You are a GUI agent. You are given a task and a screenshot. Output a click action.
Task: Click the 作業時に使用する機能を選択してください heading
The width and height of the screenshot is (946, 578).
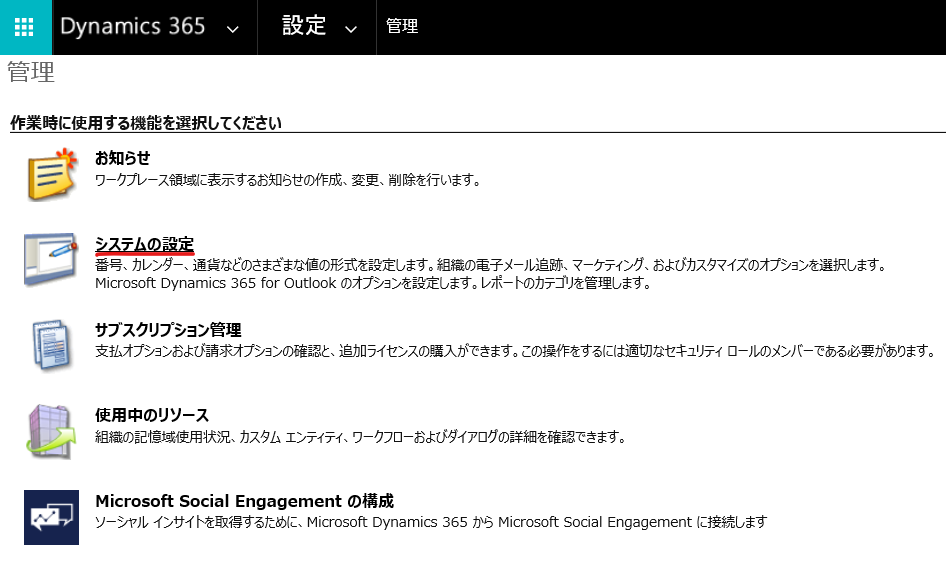[x=146, y=123]
